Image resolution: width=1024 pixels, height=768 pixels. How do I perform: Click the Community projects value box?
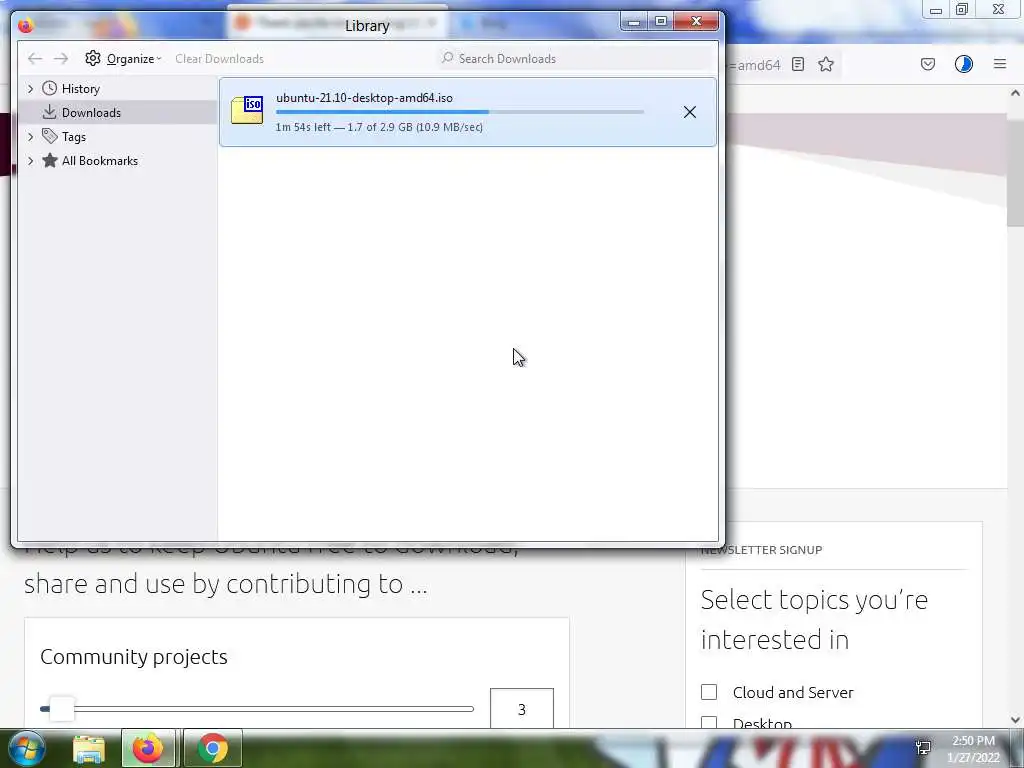[x=522, y=709]
